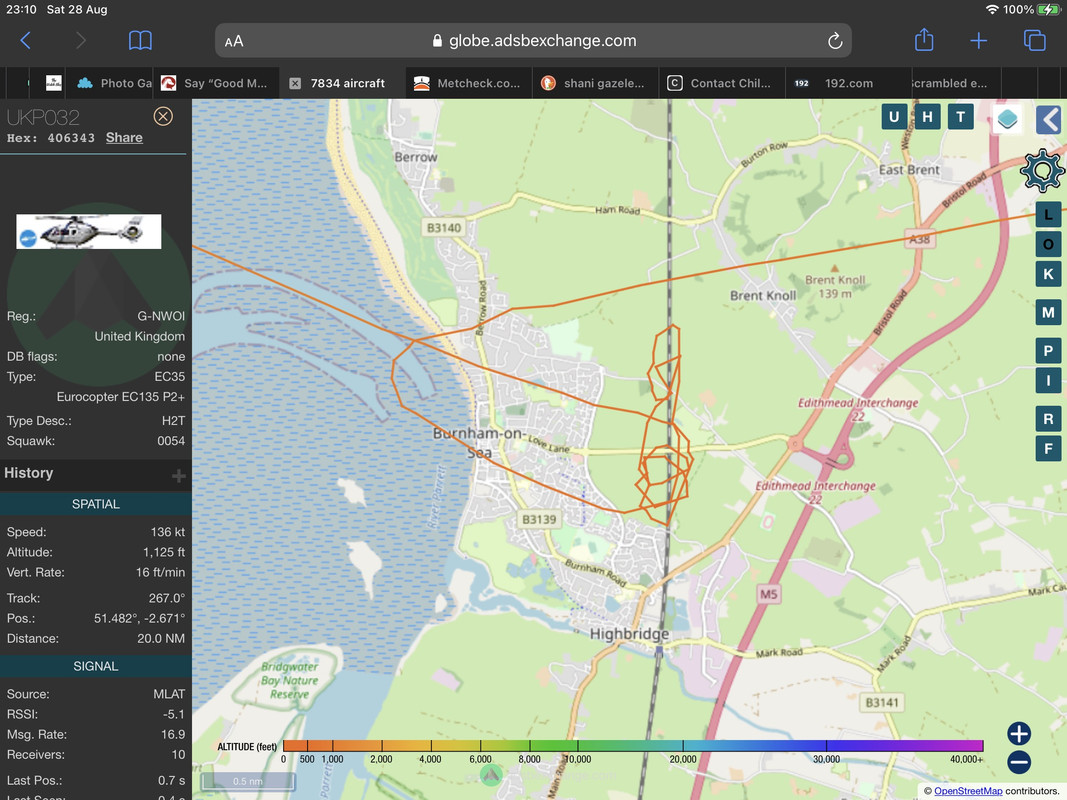Click the Hex 406343 value
Image resolution: width=1067 pixels, height=800 pixels.
click(x=71, y=138)
